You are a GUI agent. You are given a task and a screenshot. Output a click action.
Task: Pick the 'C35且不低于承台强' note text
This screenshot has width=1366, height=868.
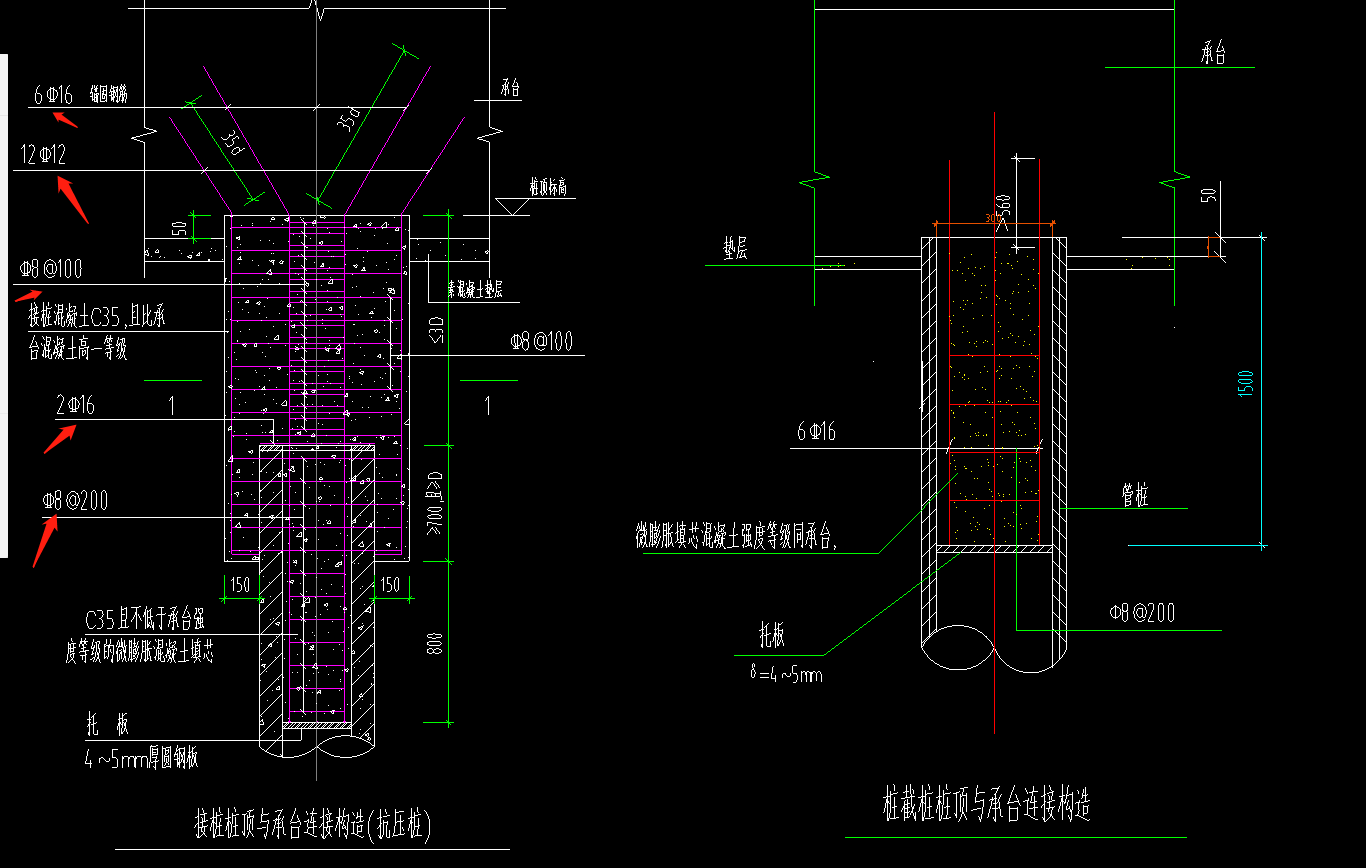(146, 621)
